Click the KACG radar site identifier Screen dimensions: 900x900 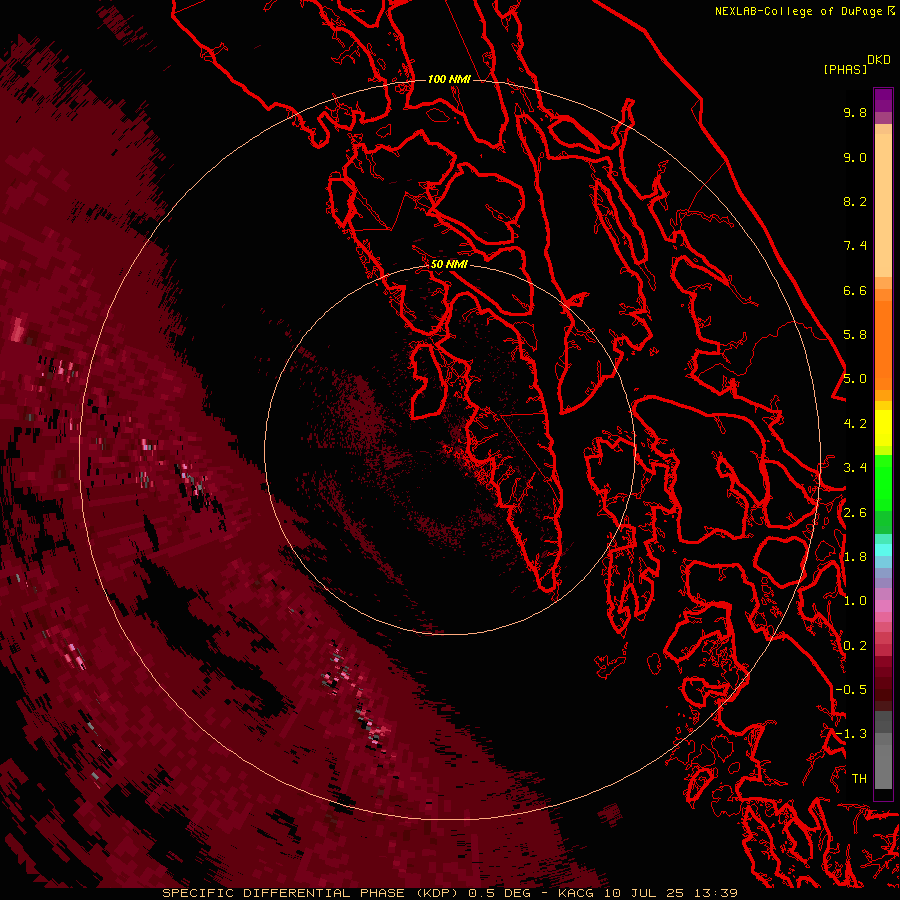click(577, 893)
